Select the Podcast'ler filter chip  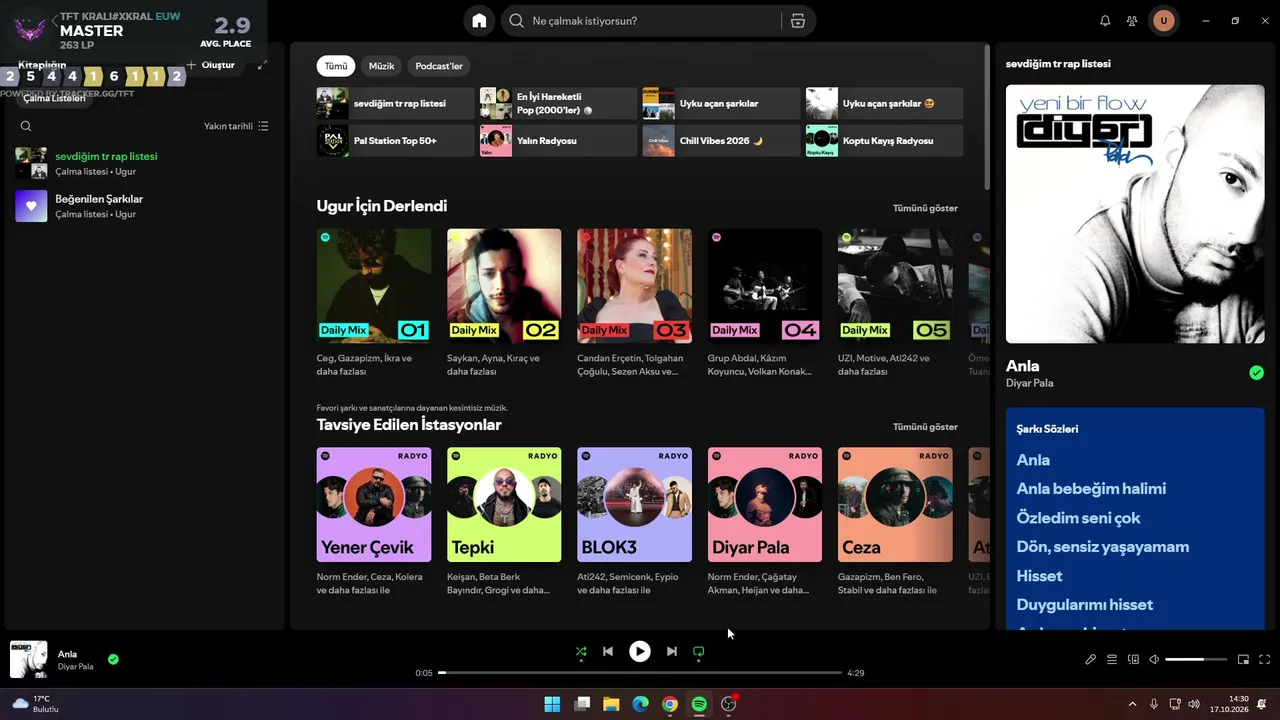tap(439, 66)
